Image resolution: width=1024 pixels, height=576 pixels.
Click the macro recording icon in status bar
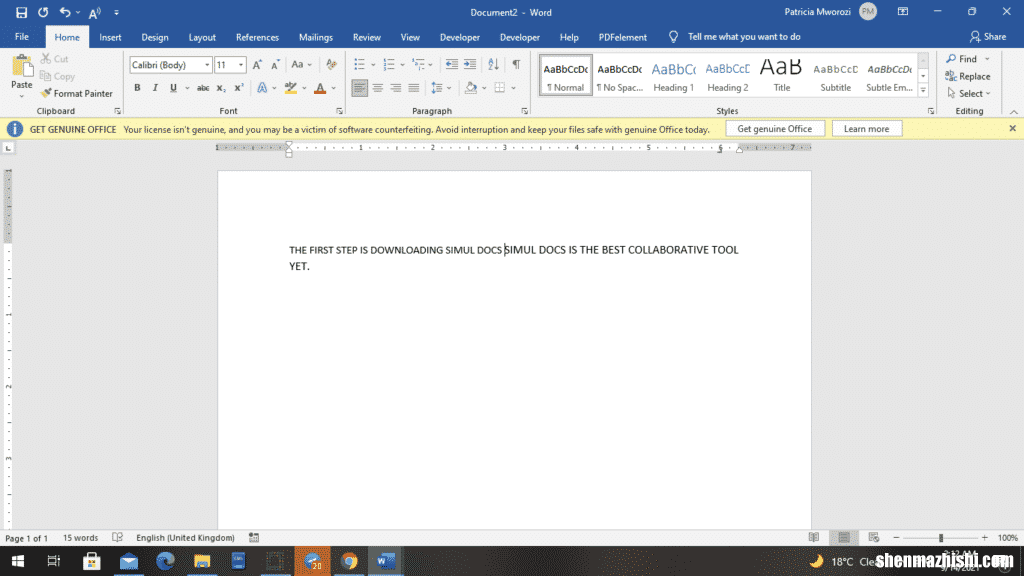tap(254, 537)
